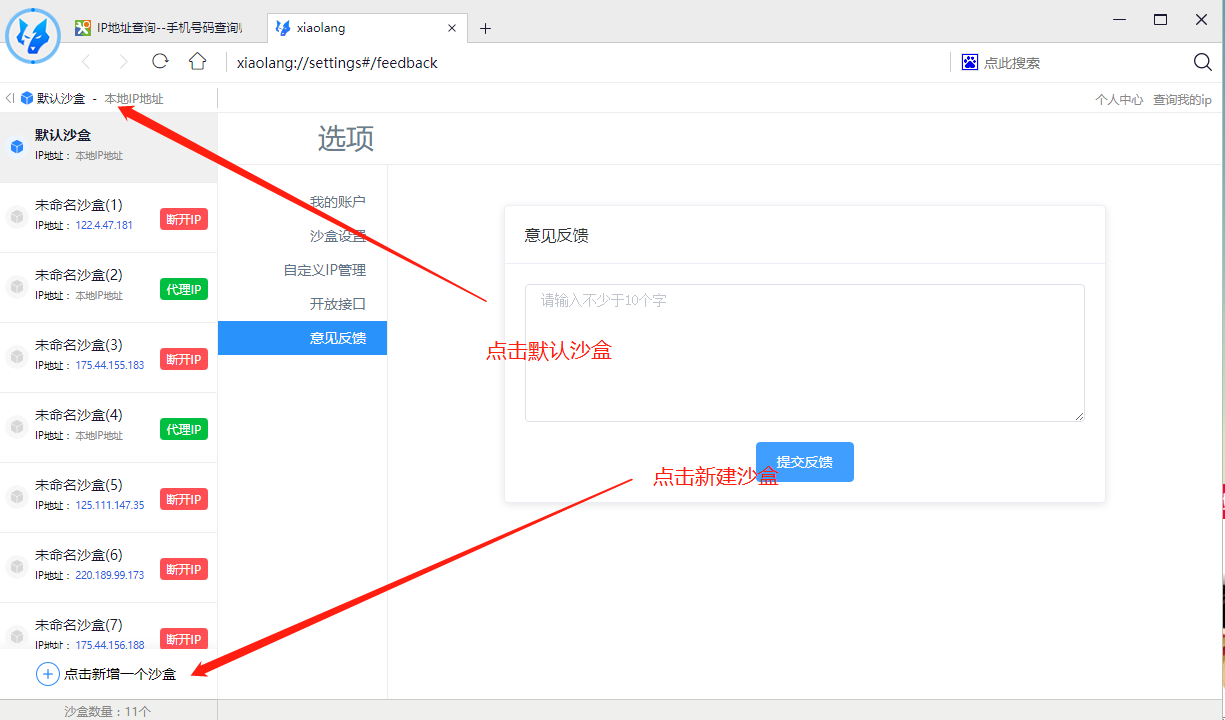Select 未命名沙盒(1) name text
The height and width of the screenshot is (720, 1225).
79,205
